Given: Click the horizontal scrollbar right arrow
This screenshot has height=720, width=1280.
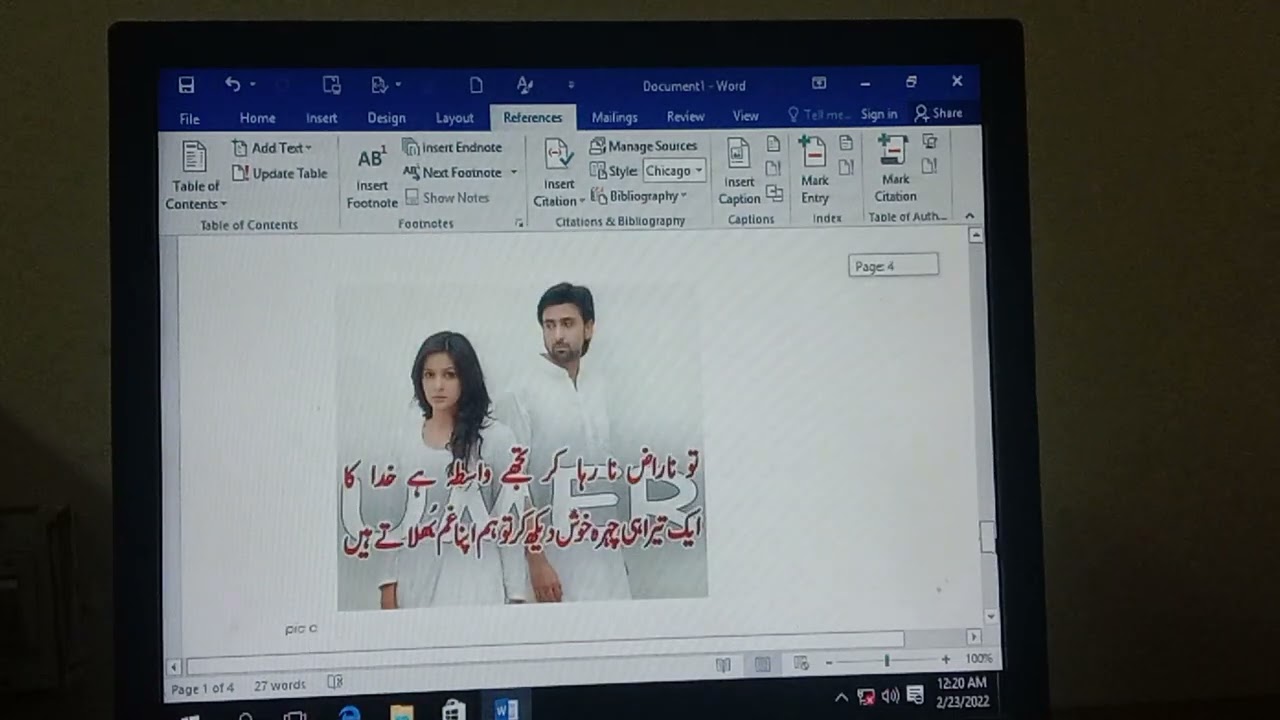Looking at the screenshot, I should coord(973,636).
